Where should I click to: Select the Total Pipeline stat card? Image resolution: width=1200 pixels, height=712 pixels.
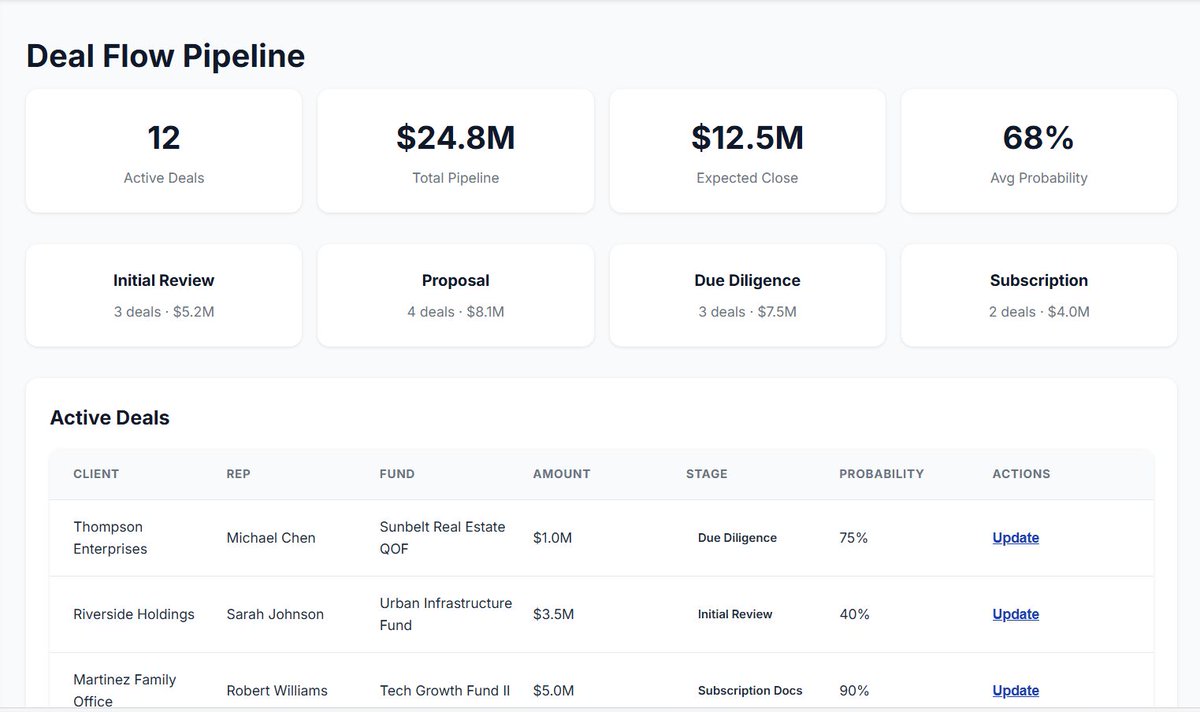456,151
